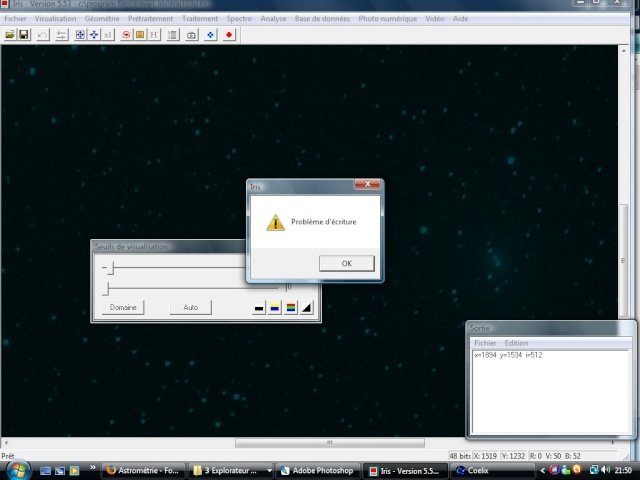Confirm the write error with OK
The width and height of the screenshot is (640, 480).
pyautogui.click(x=347, y=263)
